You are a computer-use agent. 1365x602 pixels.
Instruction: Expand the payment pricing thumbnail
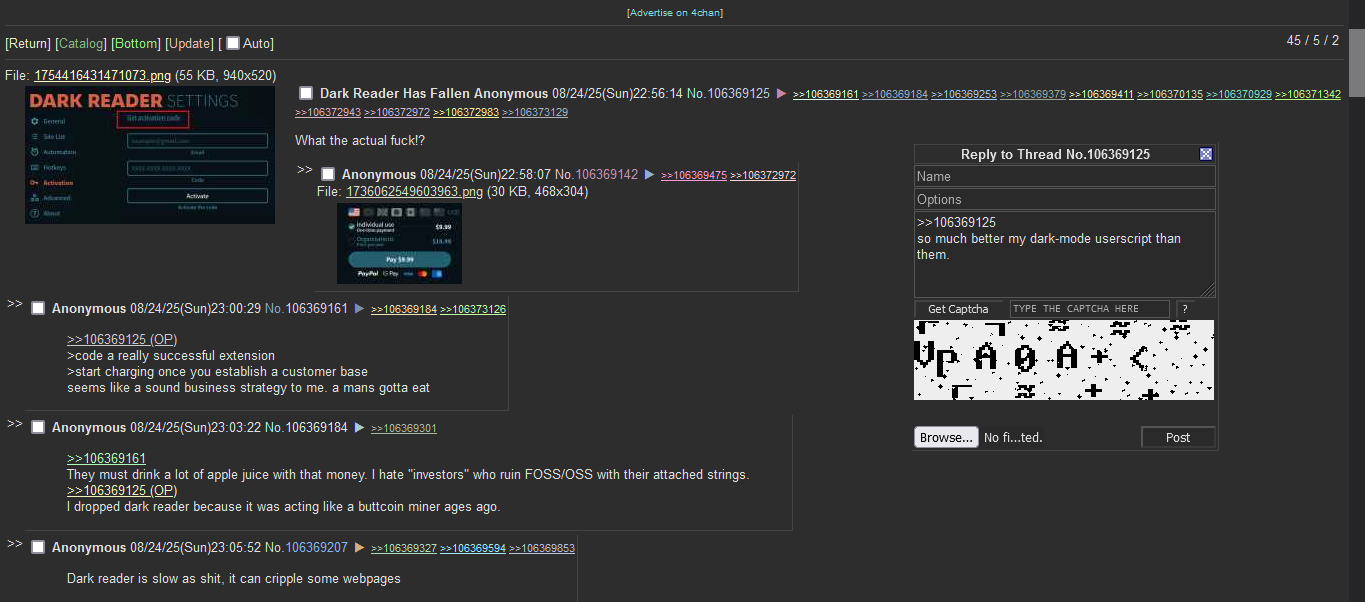pyautogui.click(x=400, y=243)
